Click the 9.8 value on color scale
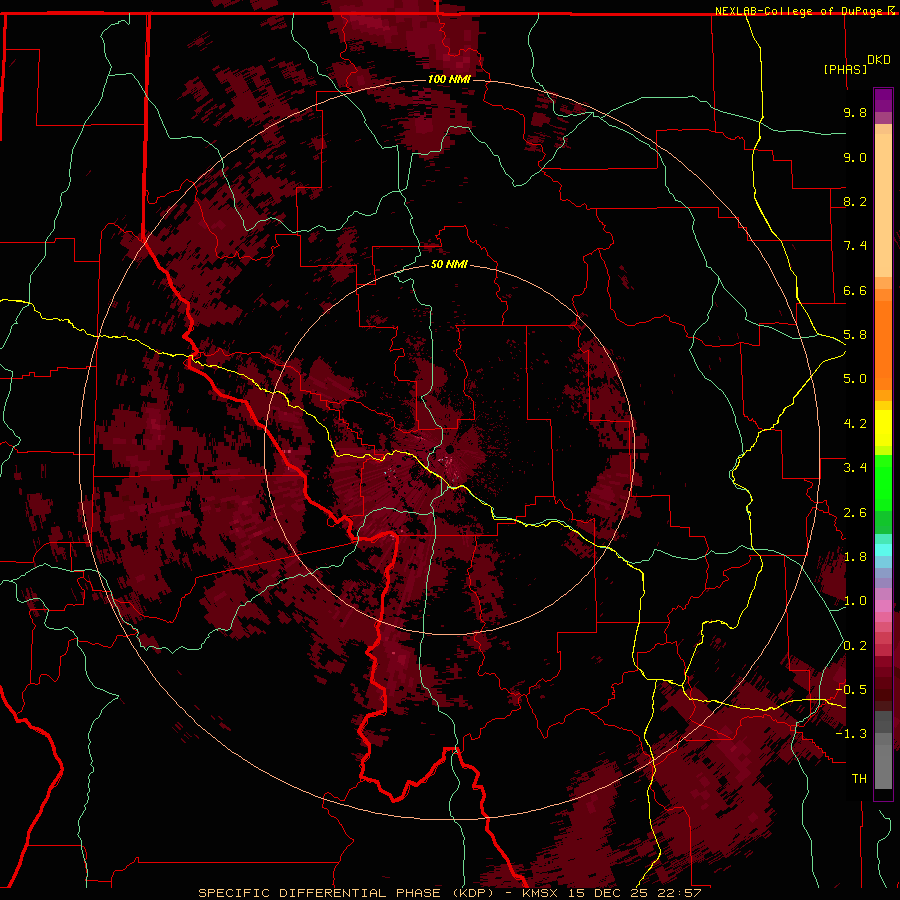Image resolution: width=900 pixels, height=900 pixels. click(x=855, y=112)
